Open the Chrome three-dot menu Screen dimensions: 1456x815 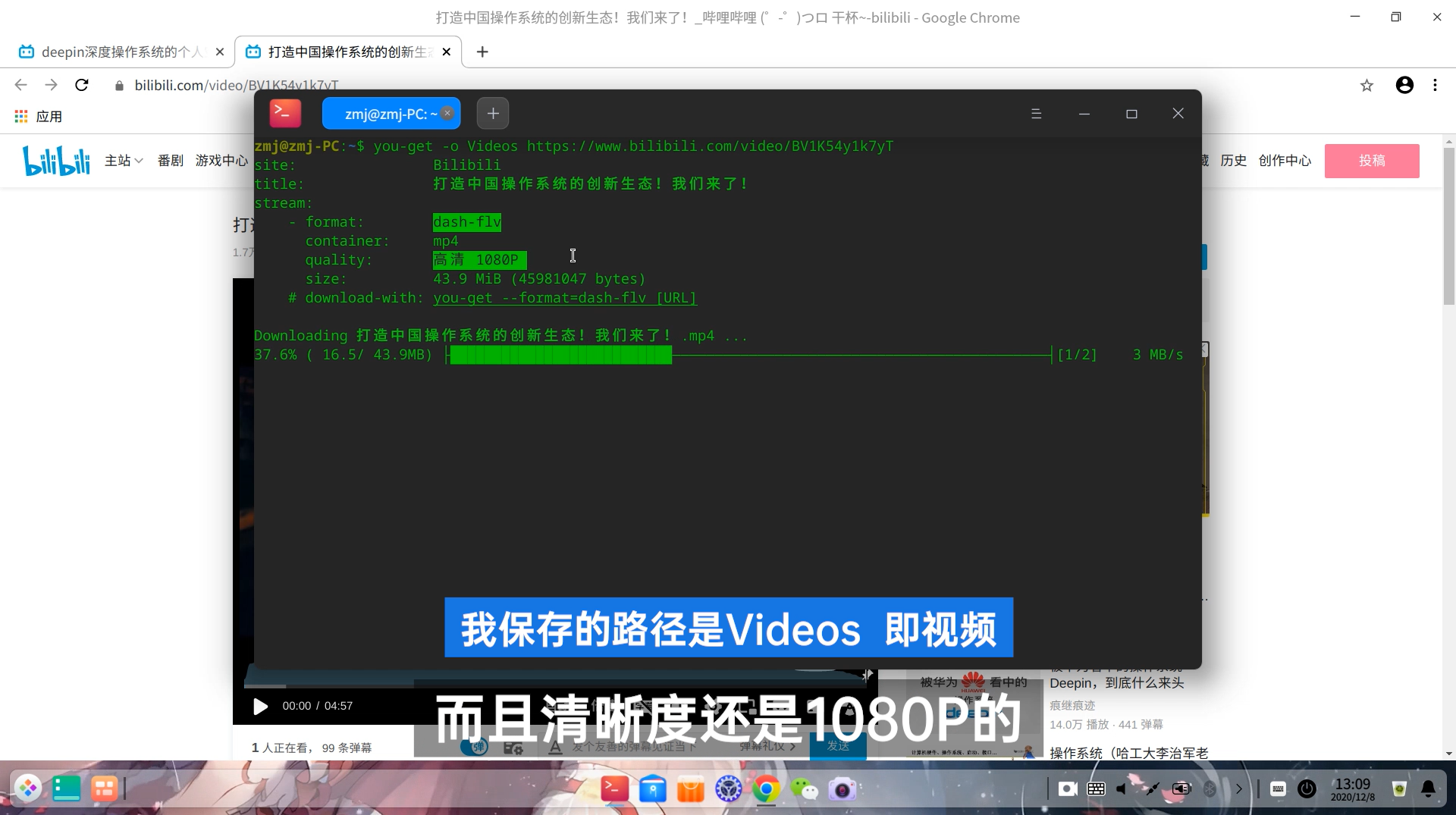(x=1435, y=85)
